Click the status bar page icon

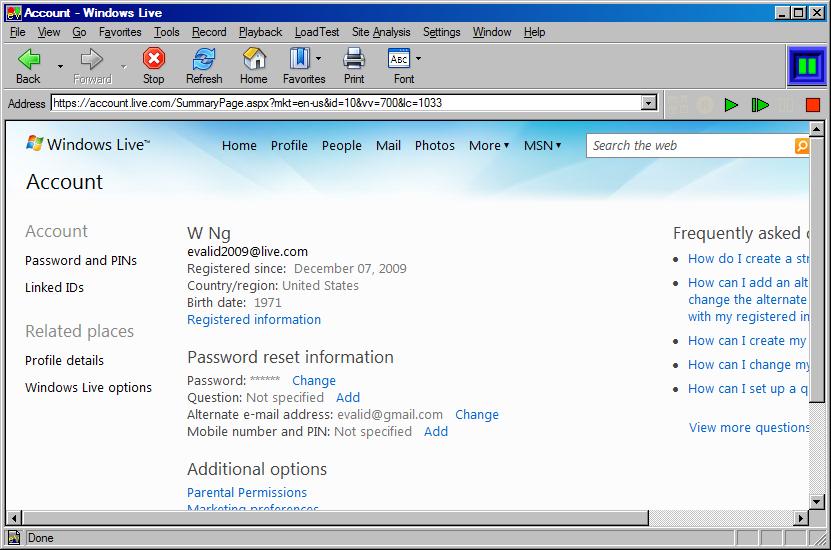pyautogui.click(x=14, y=538)
